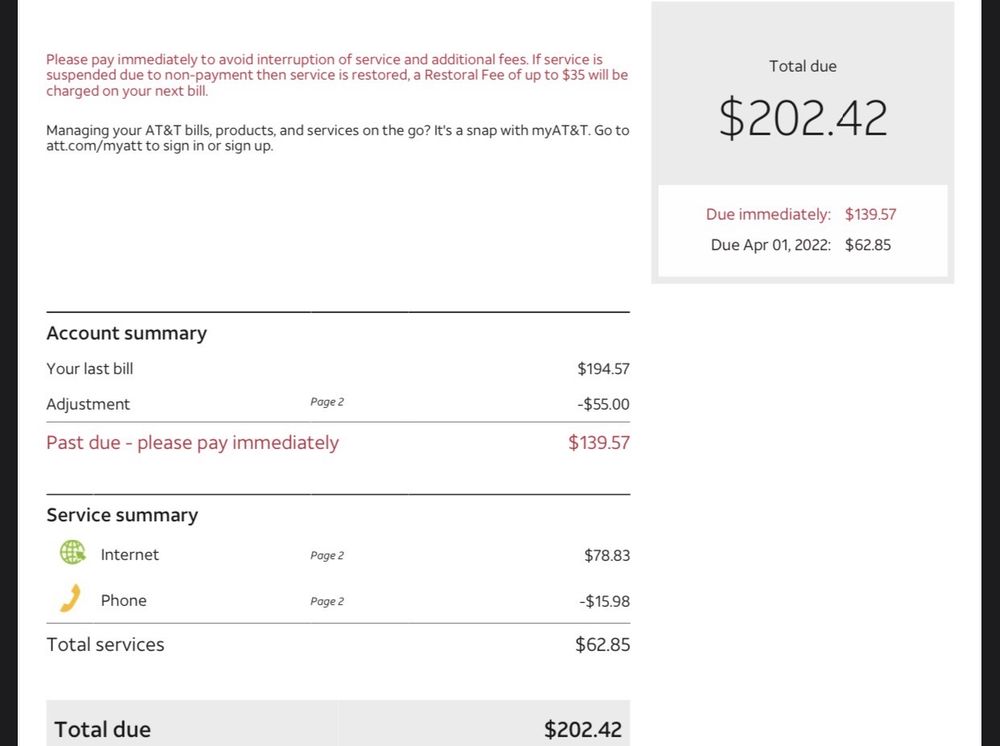
Task: Click the Your last bill $194.57 amount
Action: tap(603, 369)
